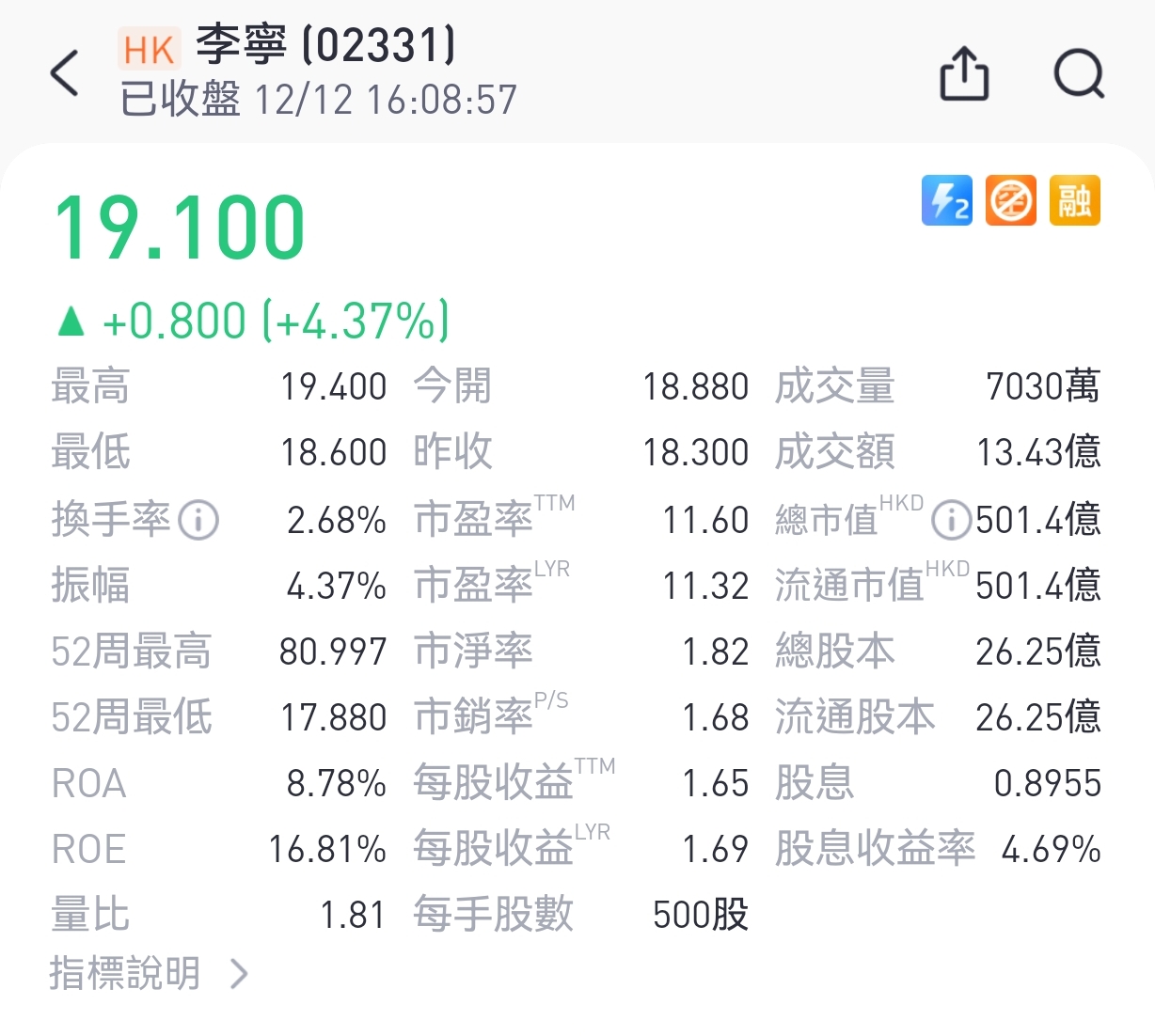Tap the 流通股本 label

tap(855, 717)
